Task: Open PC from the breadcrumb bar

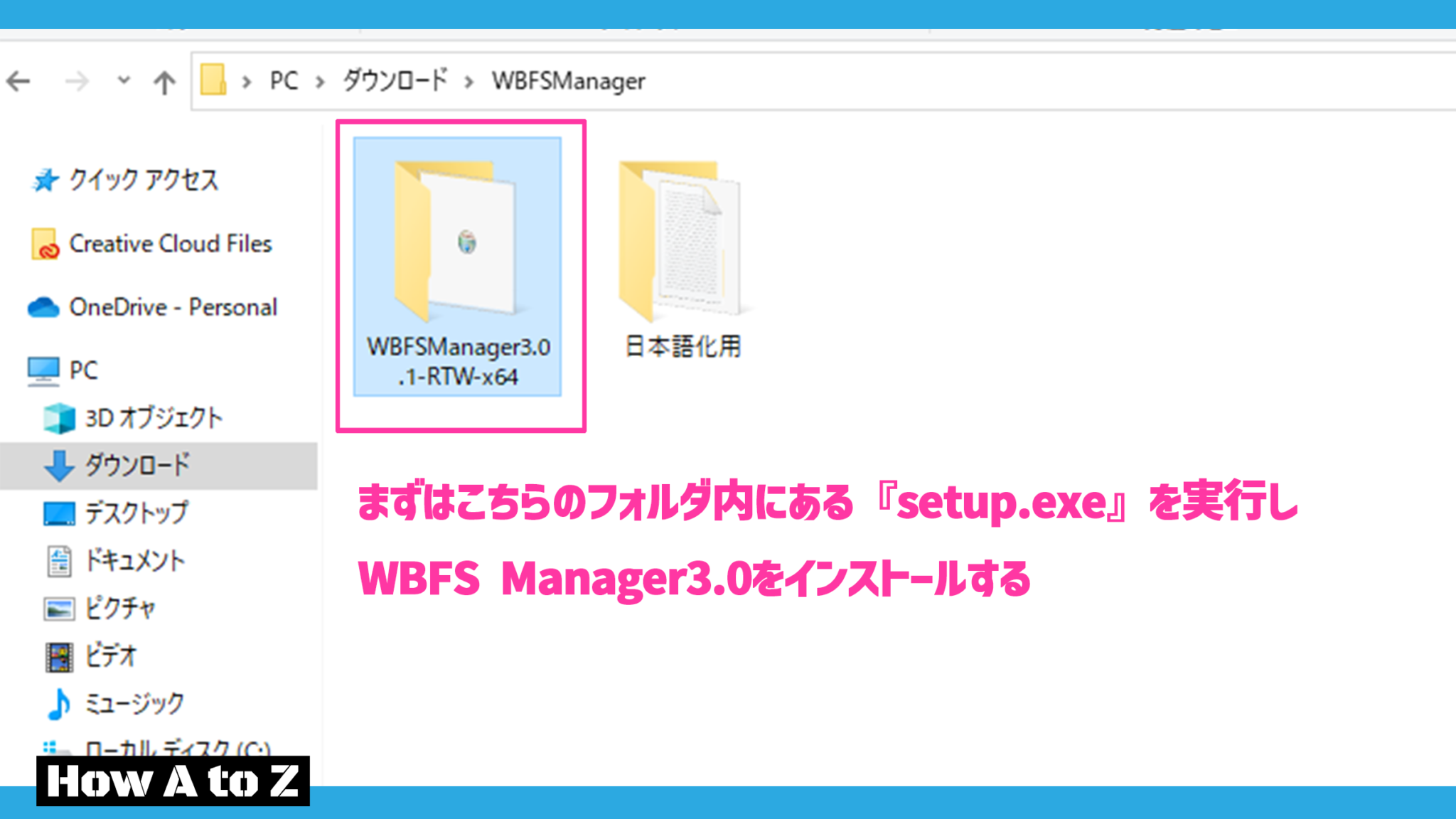Action: [283, 80]
